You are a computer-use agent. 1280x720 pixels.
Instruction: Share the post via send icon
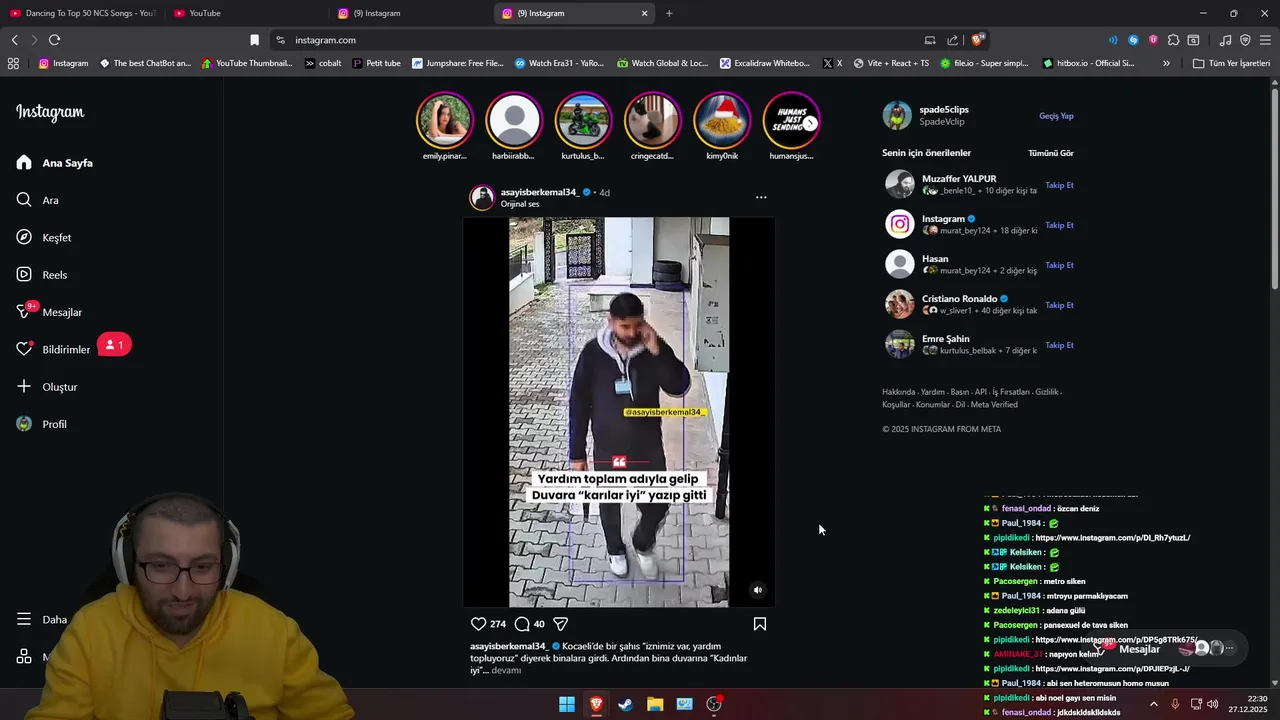[x=561, y=624]
